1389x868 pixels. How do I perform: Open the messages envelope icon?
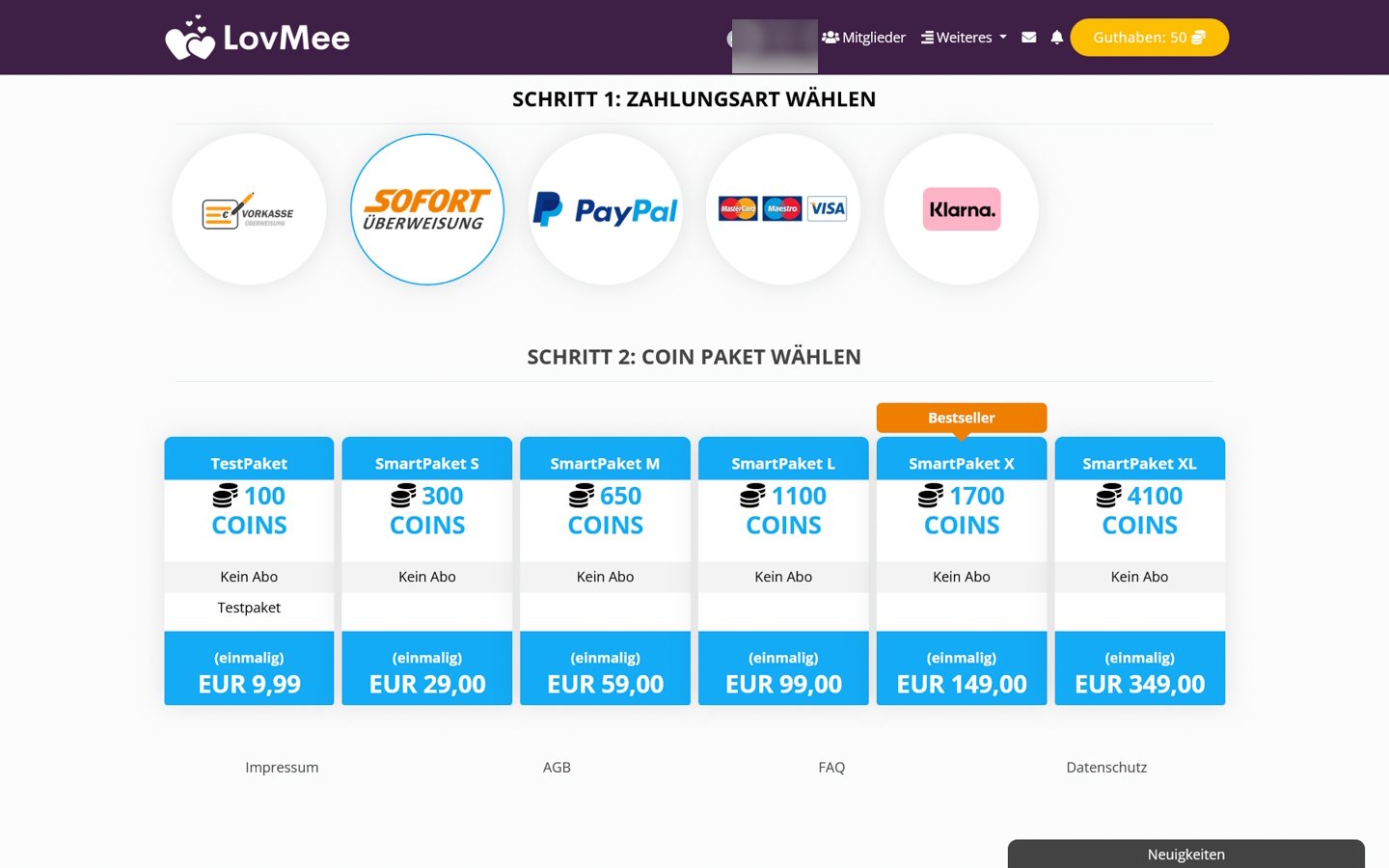click(x=1029, y=38)
